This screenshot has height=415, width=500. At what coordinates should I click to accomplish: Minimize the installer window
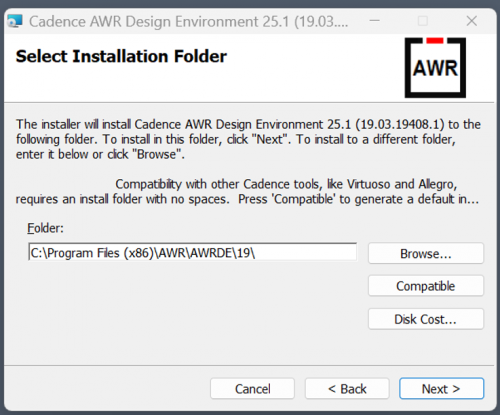coord(375,21)
